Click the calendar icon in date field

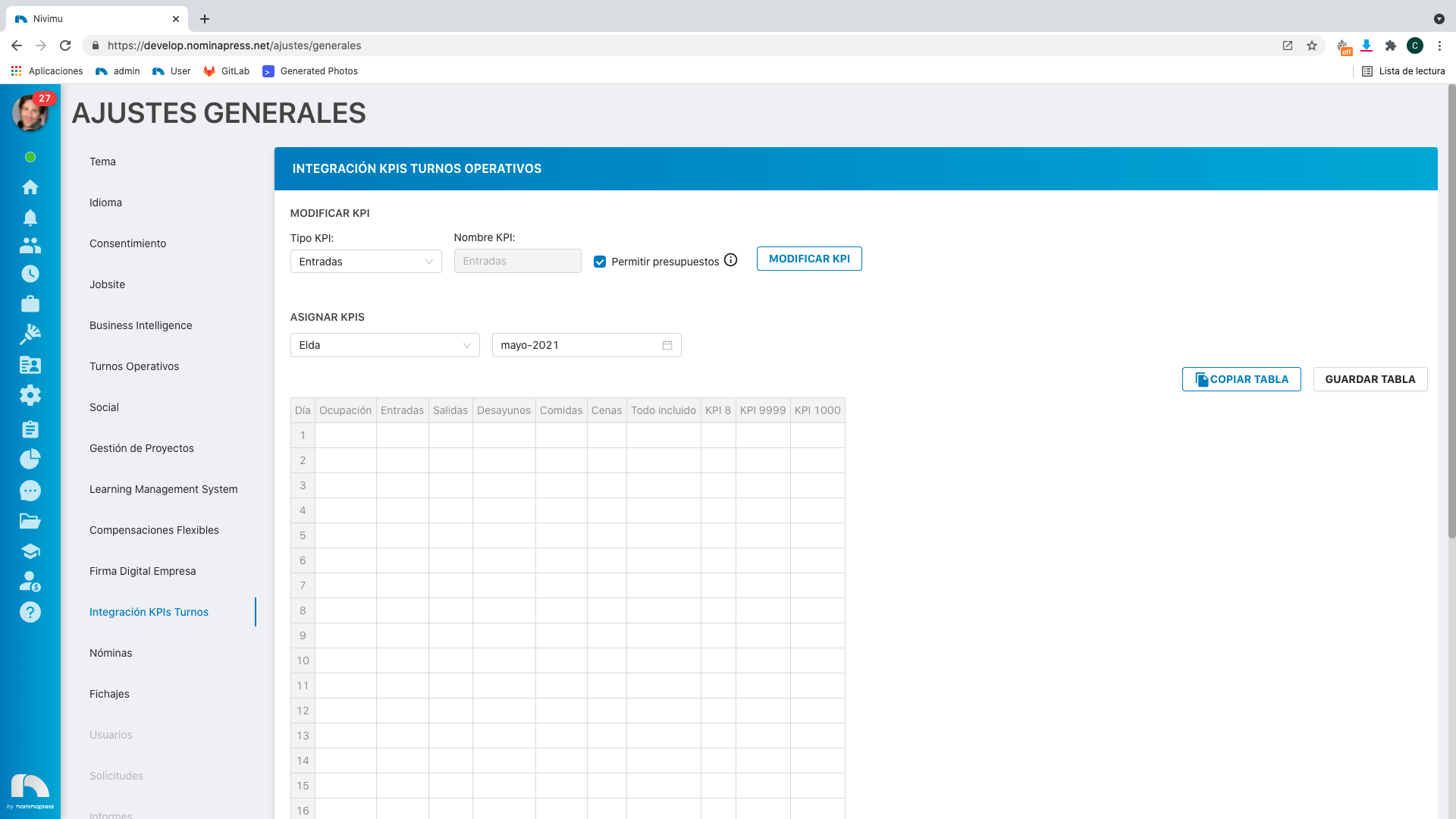point(667,345)
